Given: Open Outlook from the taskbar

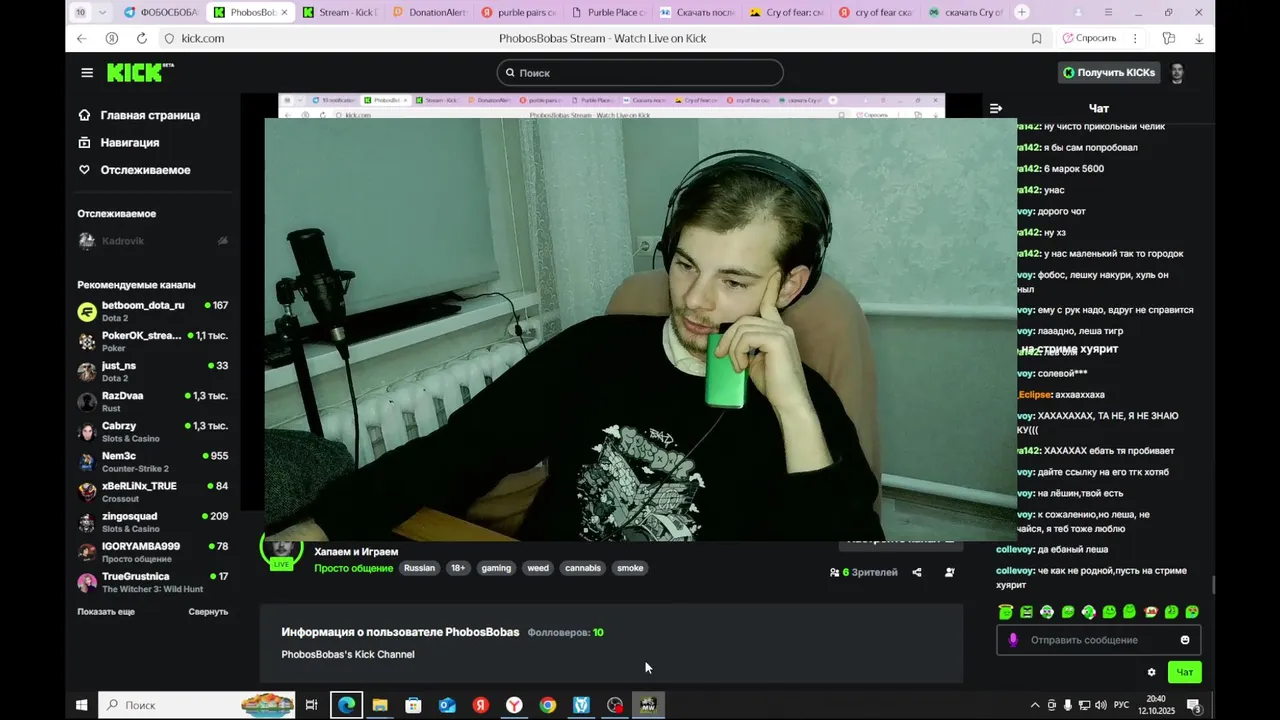Looking at the screenshot, I should pos(447,705).
